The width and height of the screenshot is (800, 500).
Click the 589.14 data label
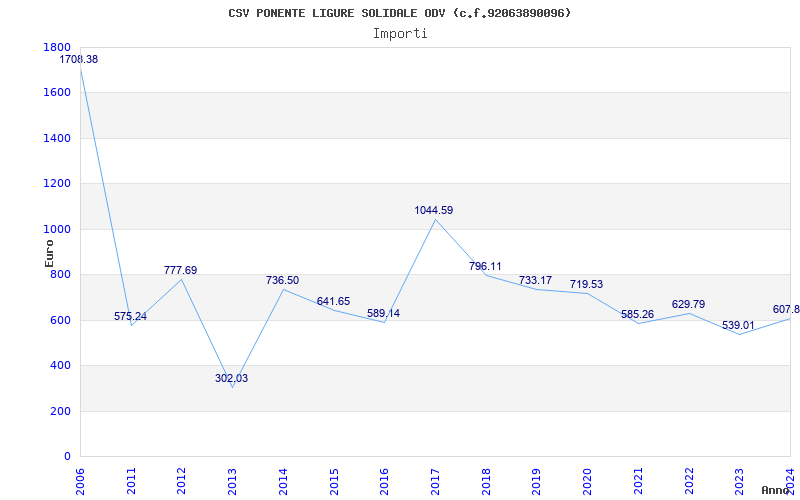(383, 314)
